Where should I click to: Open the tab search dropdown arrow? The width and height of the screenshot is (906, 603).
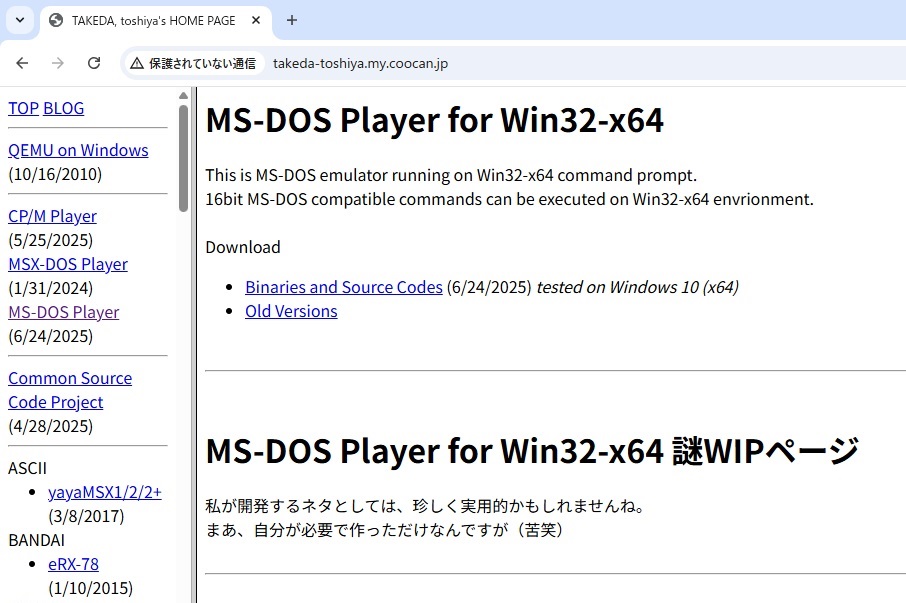coord(20,20)
